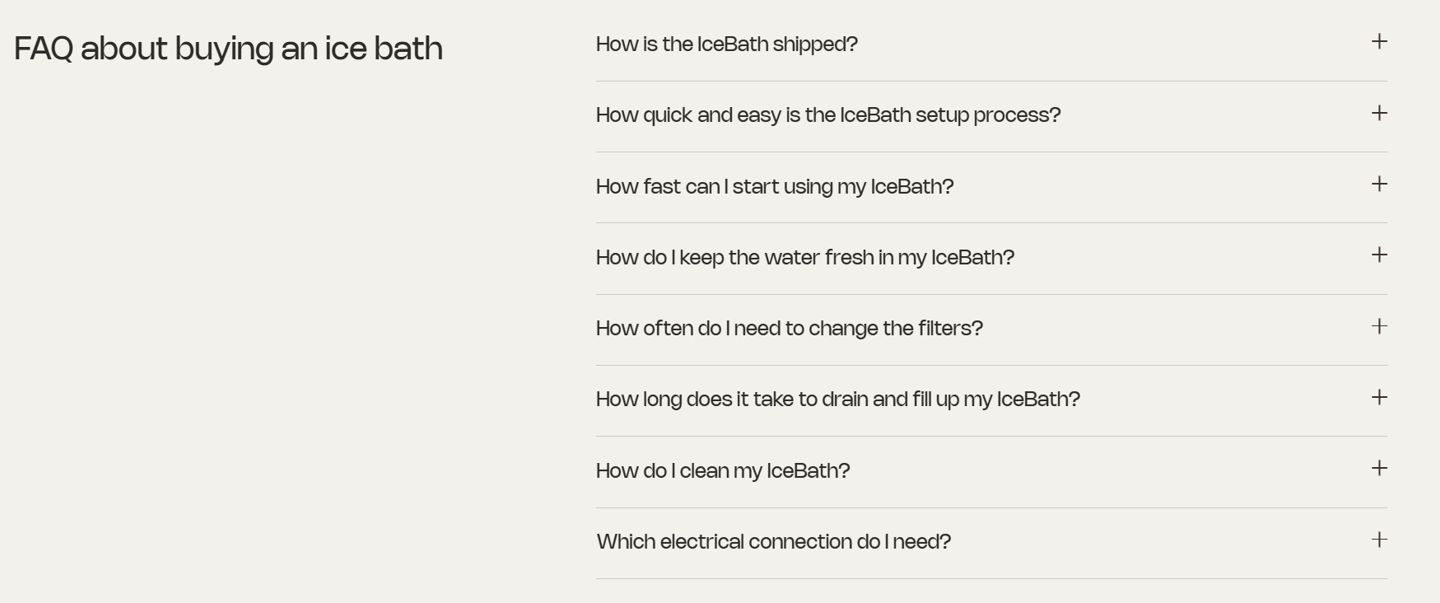
Task: Open 'How do I clean my IceBath?' text
Action: [722, 471]
